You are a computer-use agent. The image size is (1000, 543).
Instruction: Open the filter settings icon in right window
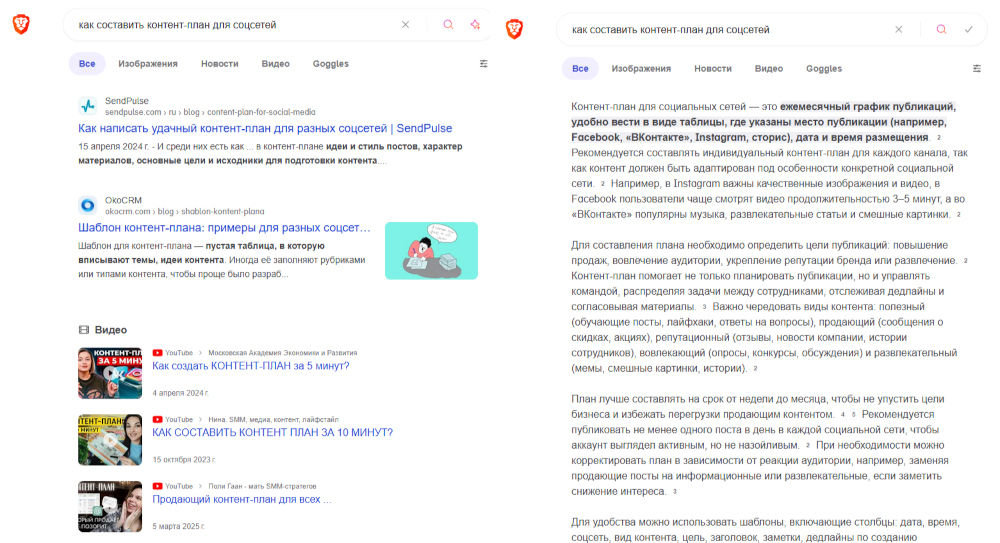pyautogui.click(x=976, y=68)
